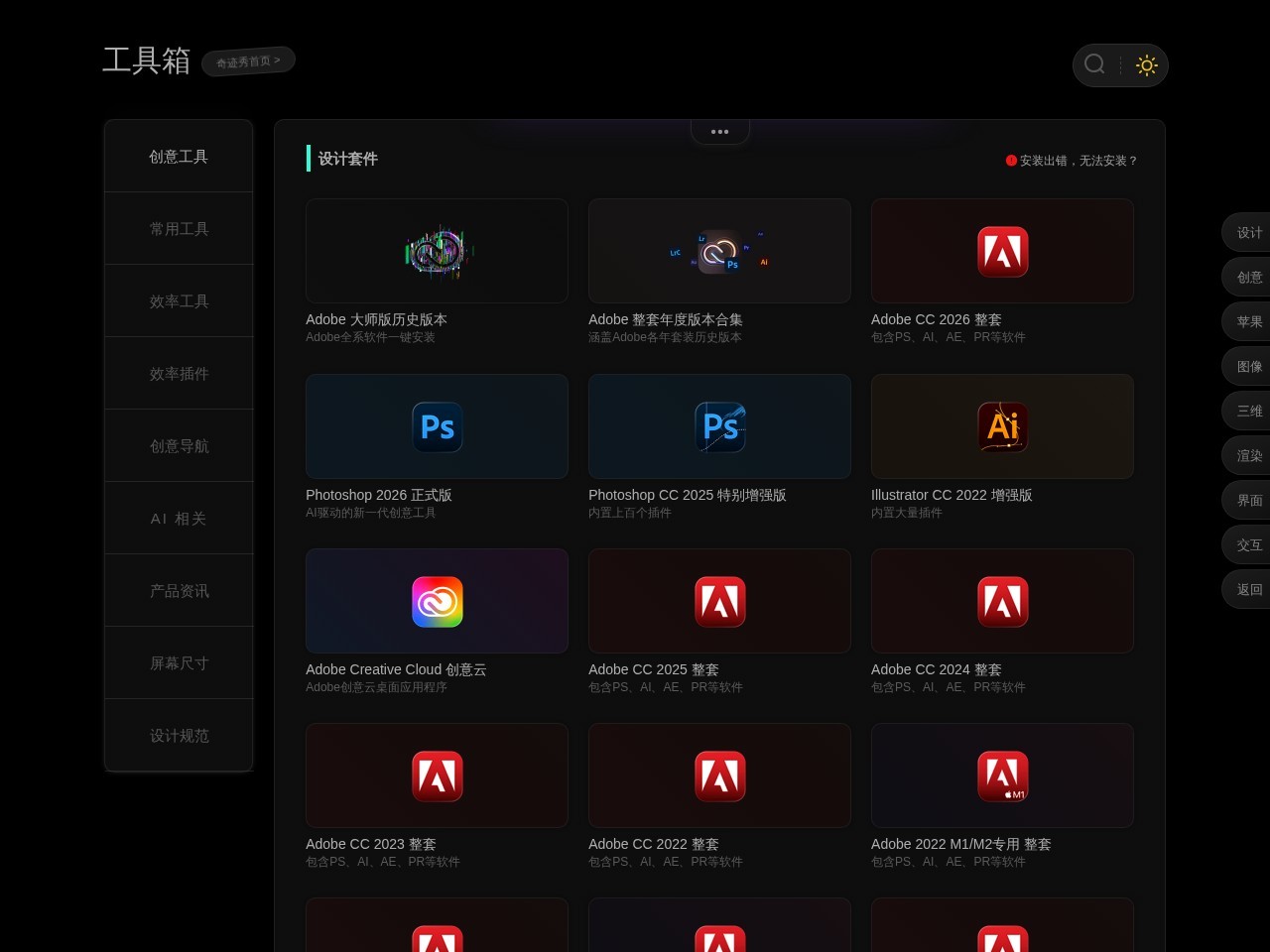
Task: Click the 内置上百个插件 description
Action: coord(630,513)
